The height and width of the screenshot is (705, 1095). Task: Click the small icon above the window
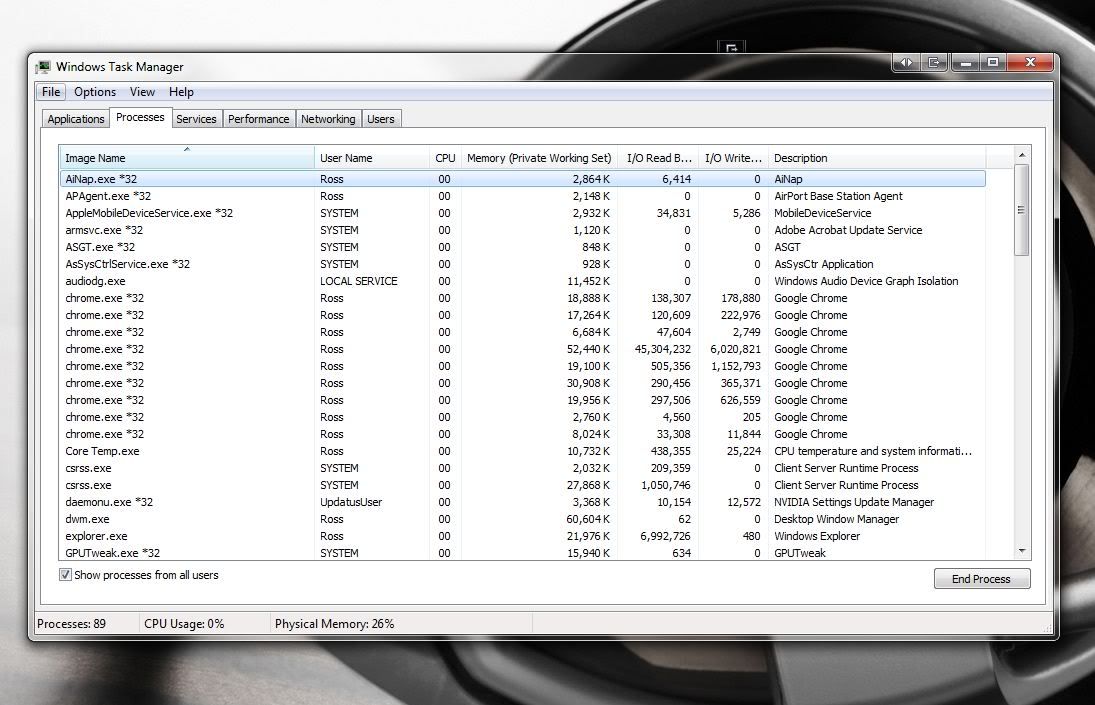731,48
